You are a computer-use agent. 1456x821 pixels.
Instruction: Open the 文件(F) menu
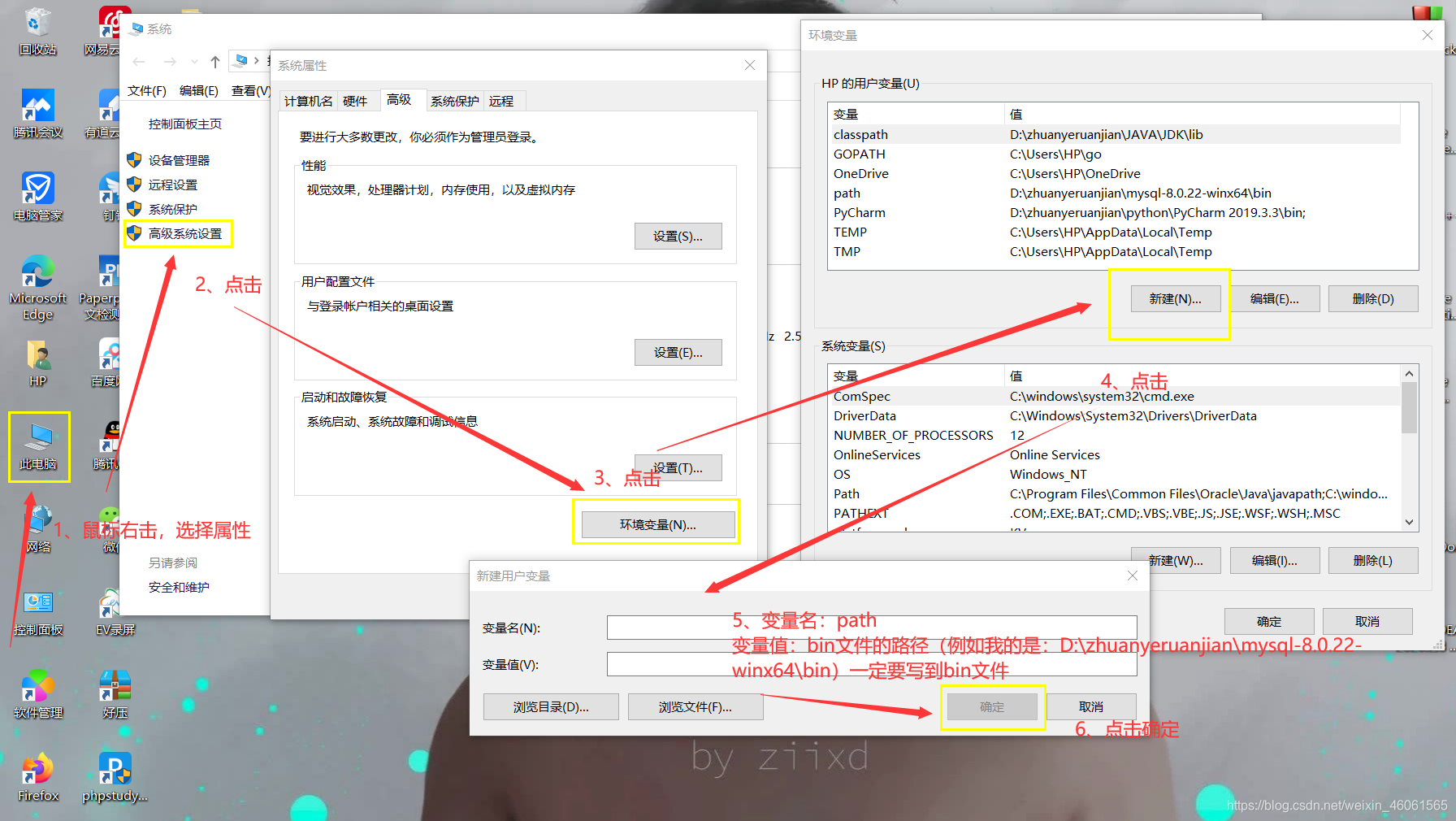(x=146, y=90)
